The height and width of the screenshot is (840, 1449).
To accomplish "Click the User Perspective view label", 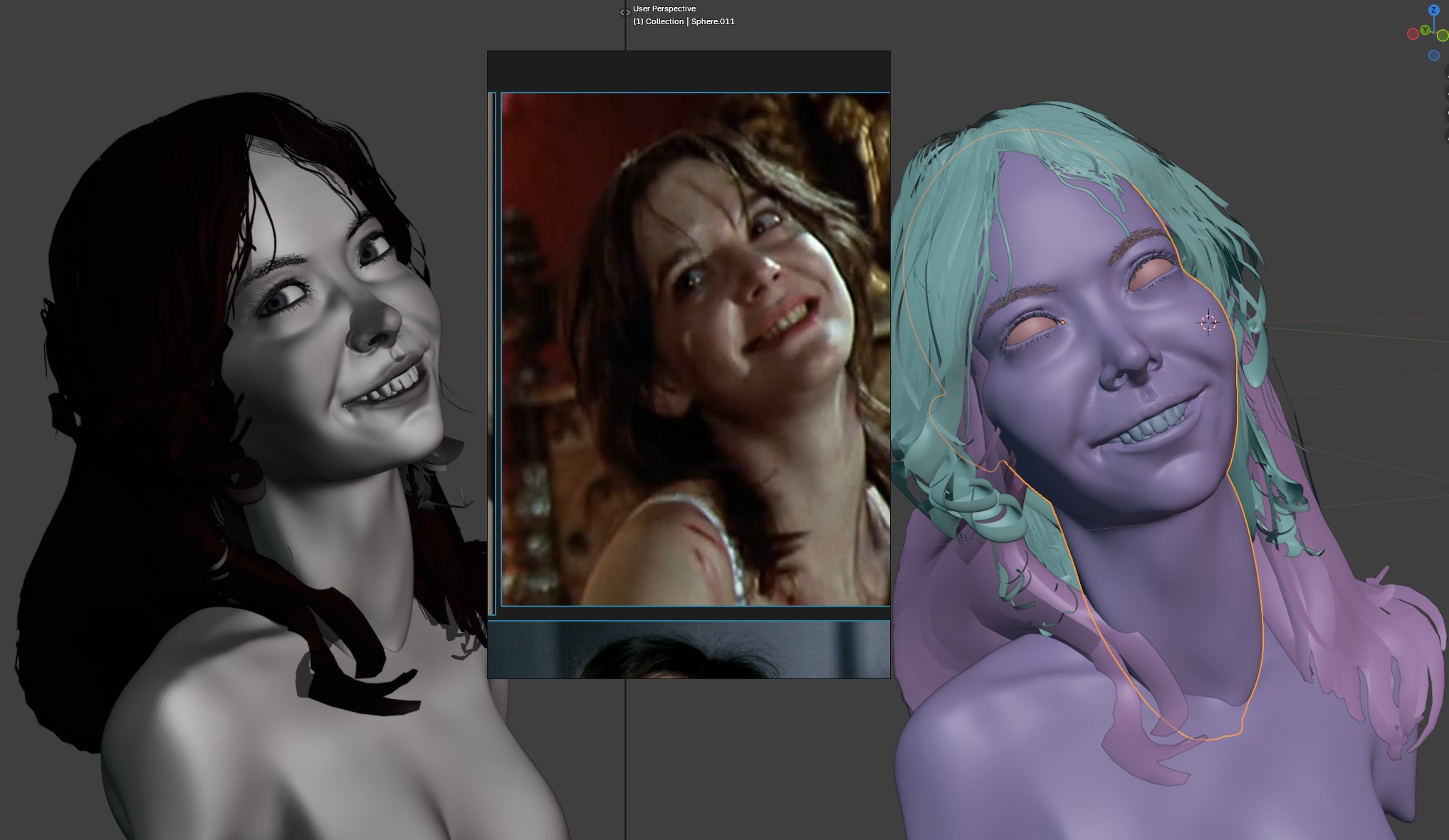I will tap(664, 9).
